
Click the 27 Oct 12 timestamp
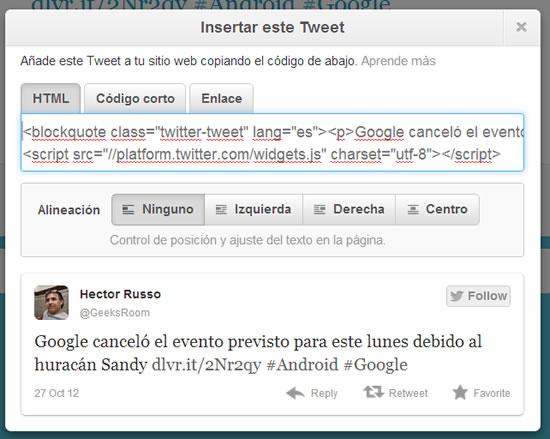56,393
